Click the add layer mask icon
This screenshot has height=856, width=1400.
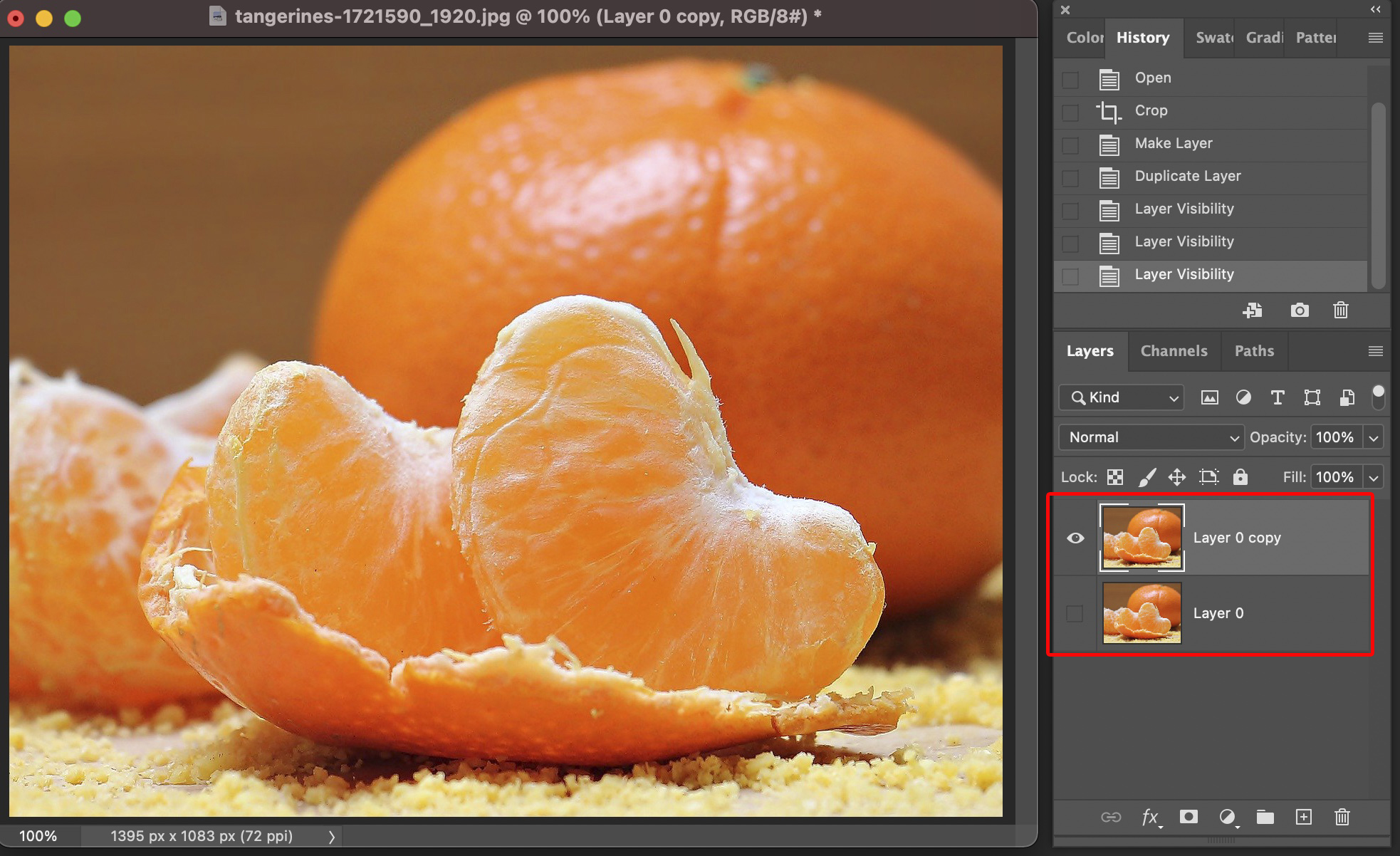tap(1188, 817)
